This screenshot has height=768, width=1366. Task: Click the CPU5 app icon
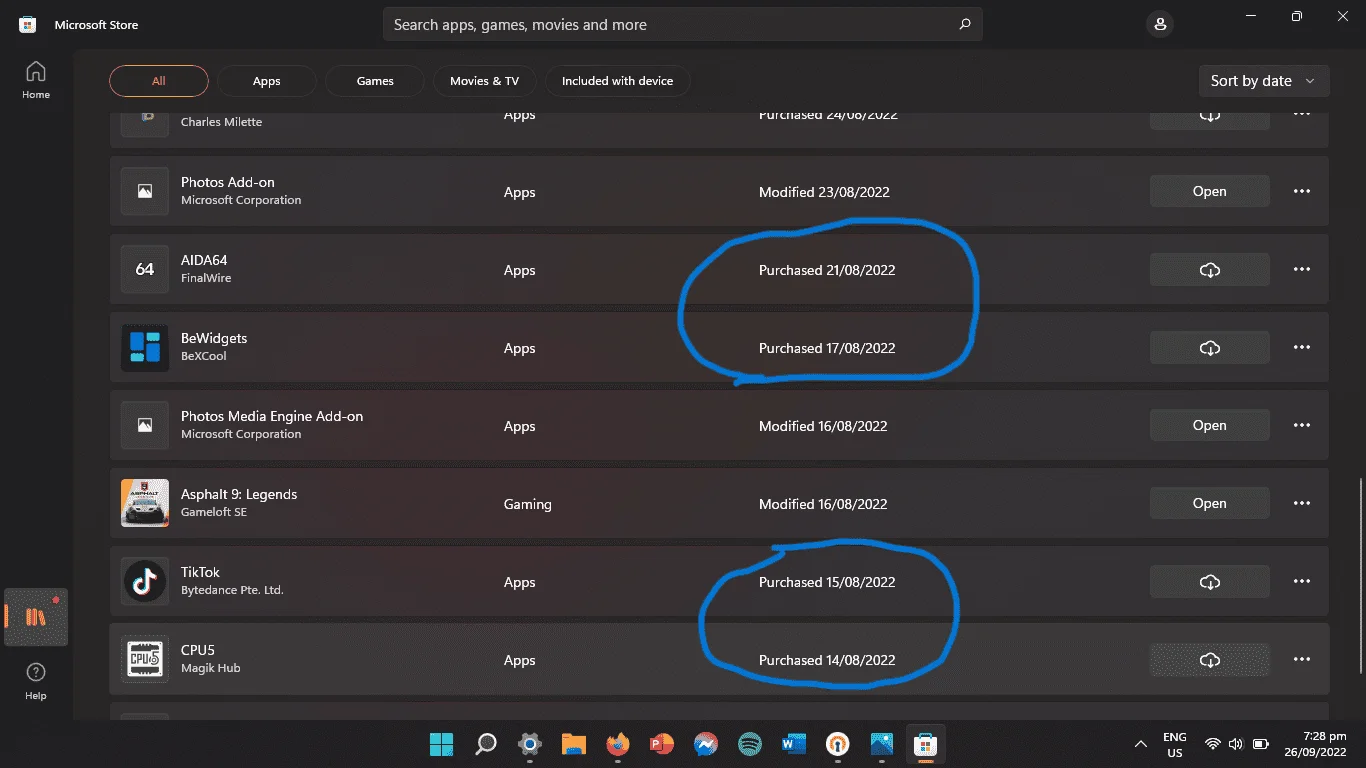(x=145, y=660)
